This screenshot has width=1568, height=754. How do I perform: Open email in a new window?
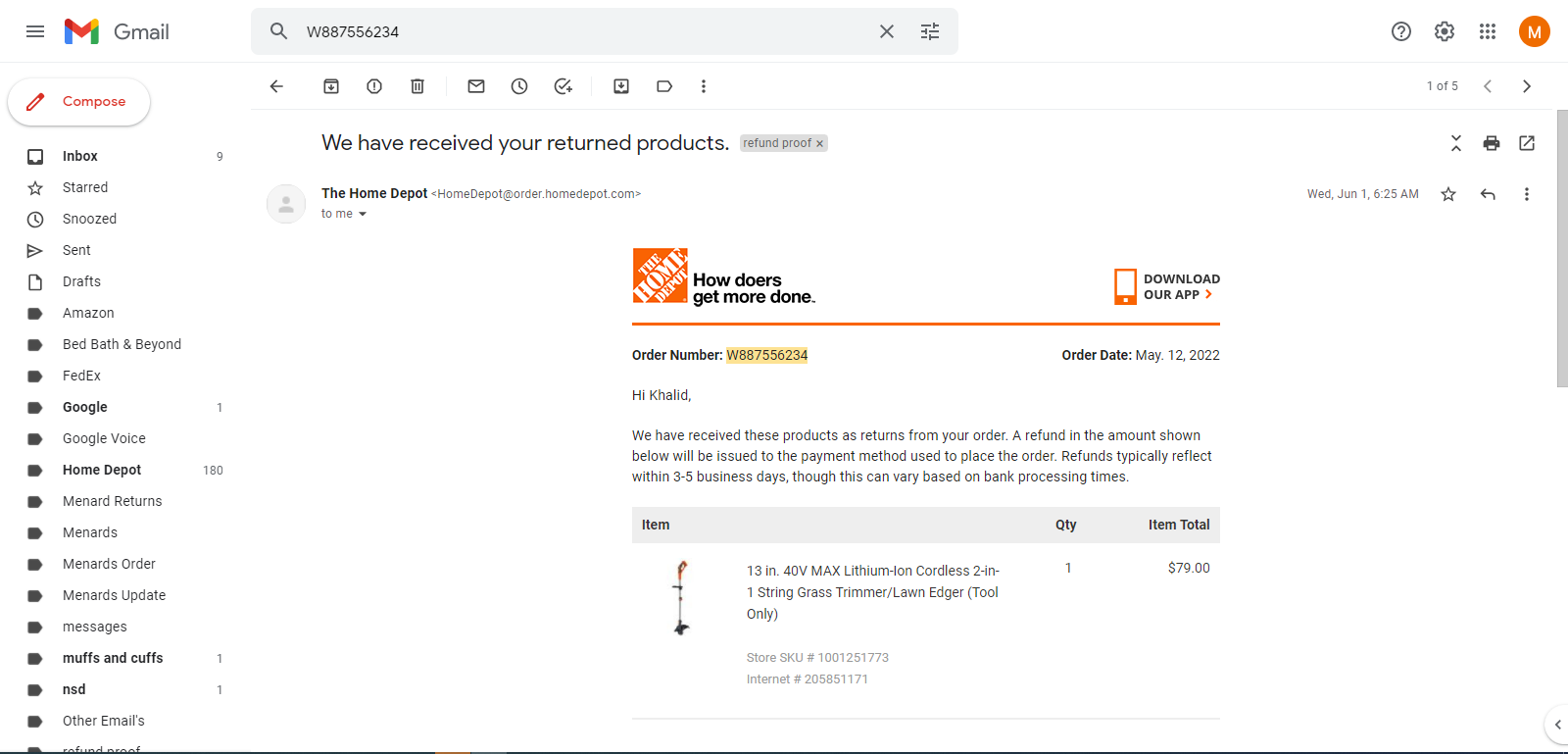[x=1527, y=143]
